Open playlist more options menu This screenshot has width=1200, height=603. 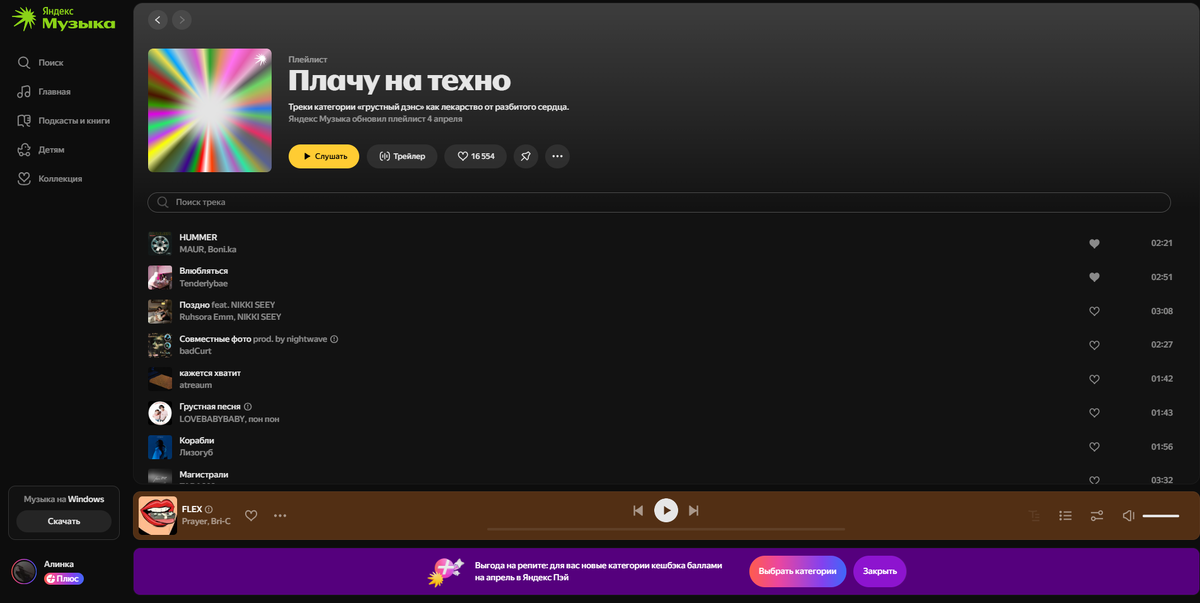coord(558,156)
